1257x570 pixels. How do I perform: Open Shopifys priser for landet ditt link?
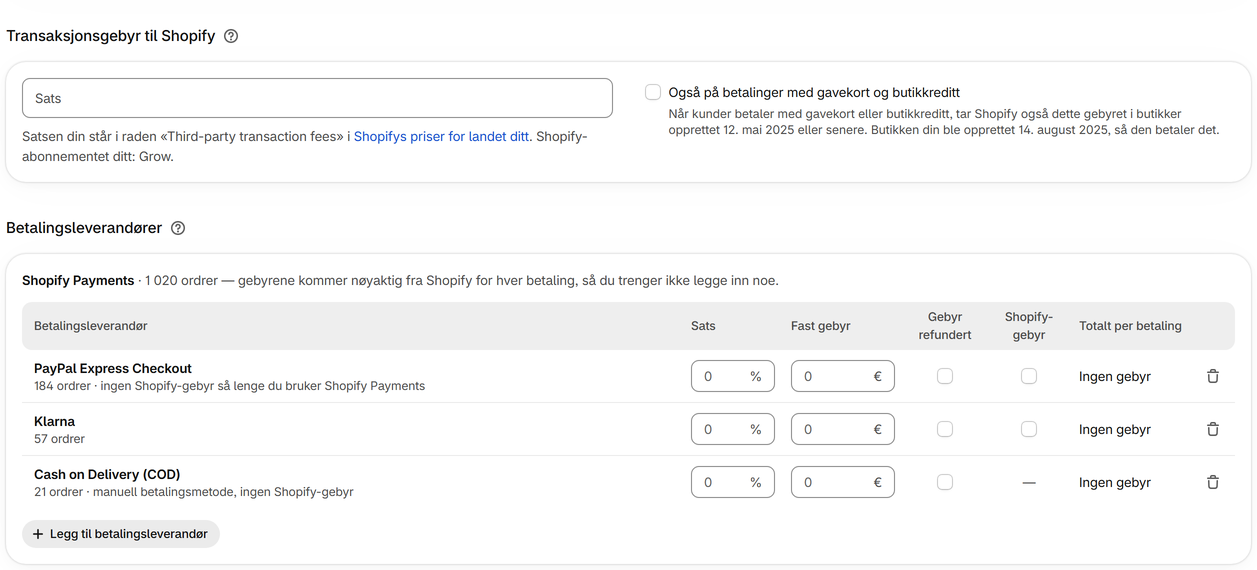442,136
